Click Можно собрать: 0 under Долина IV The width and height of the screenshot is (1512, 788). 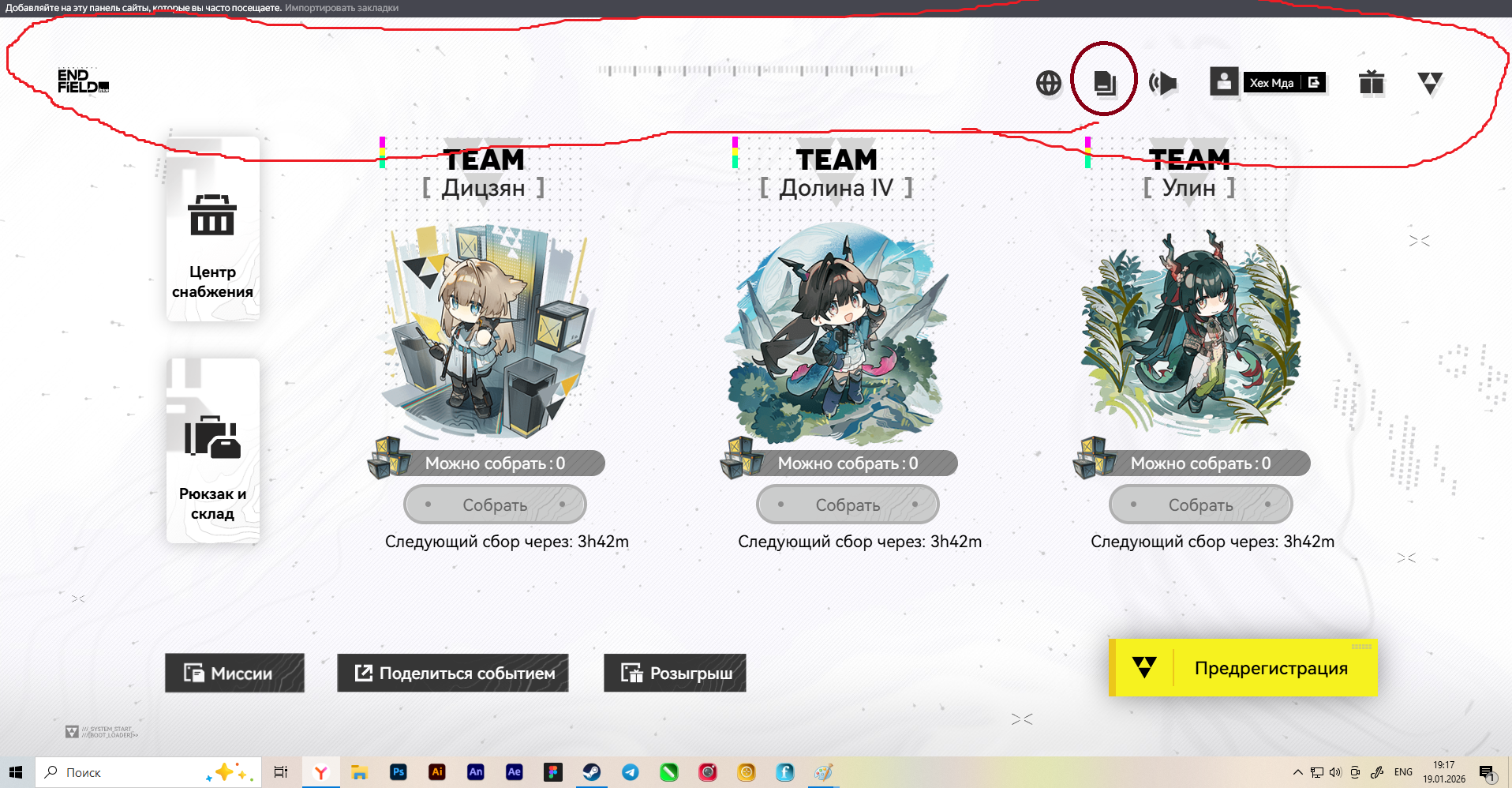[x=848, y=463]
